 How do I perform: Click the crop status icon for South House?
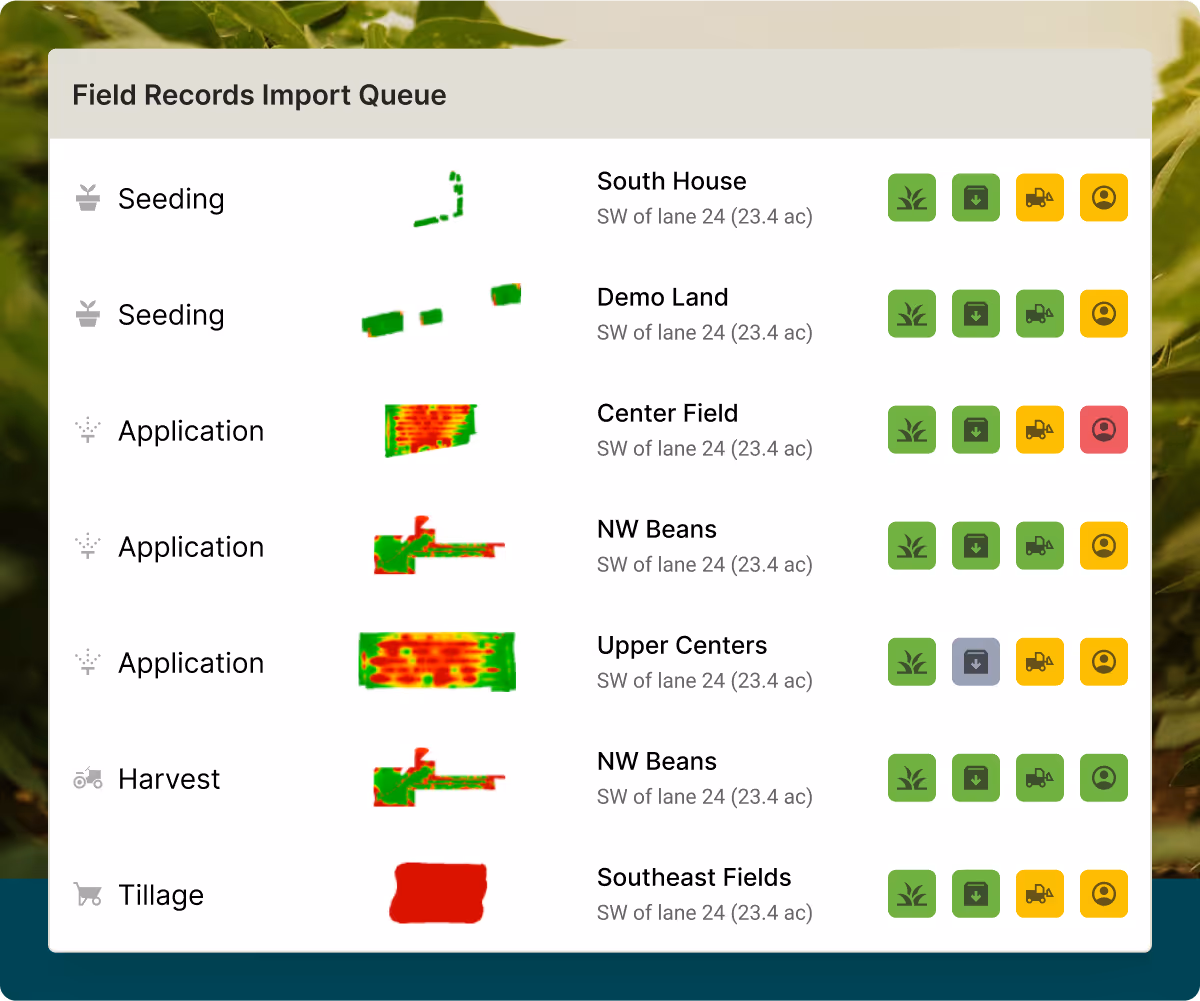(912, 198)
